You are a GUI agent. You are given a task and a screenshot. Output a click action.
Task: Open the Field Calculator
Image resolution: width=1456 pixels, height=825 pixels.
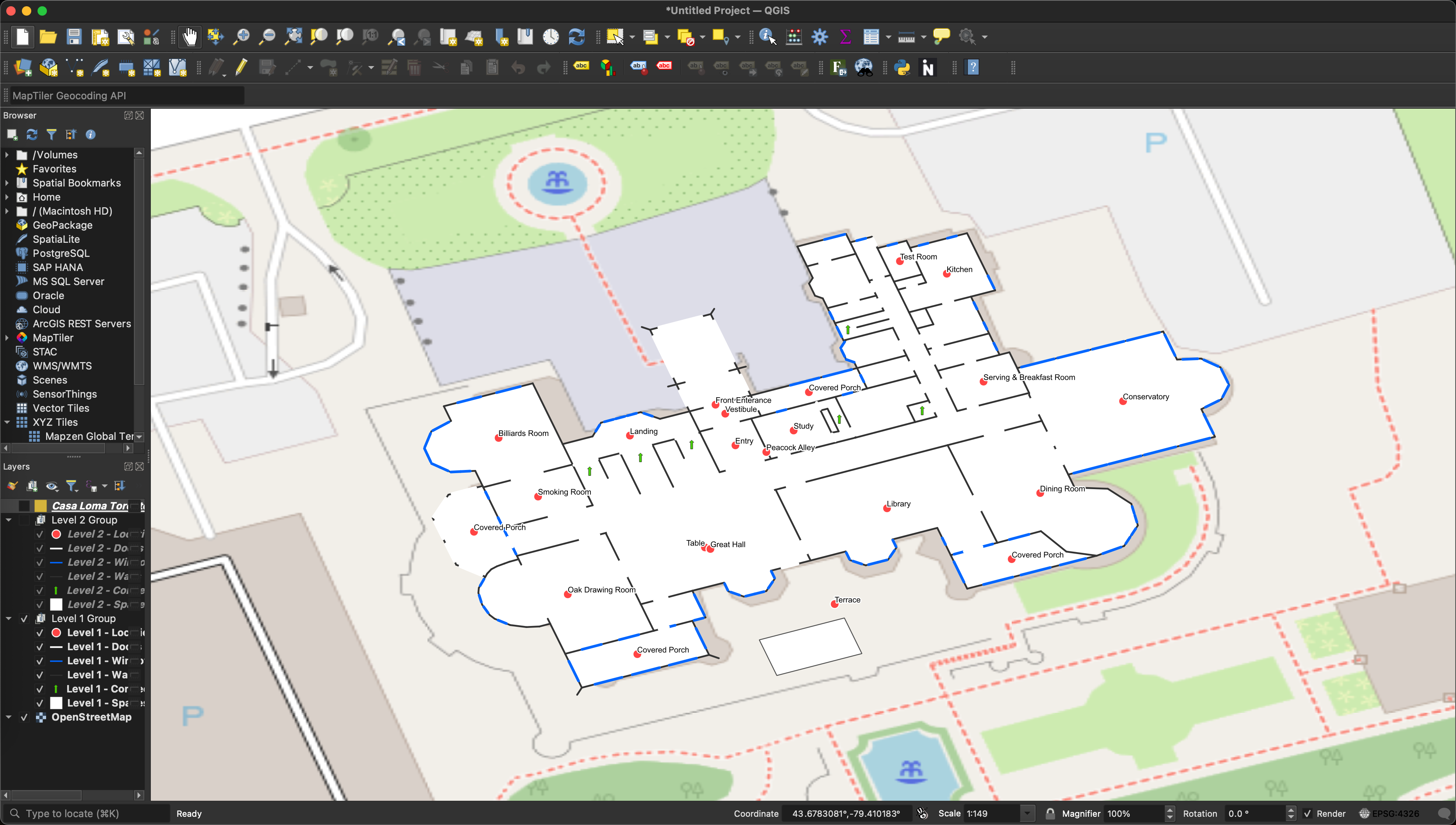click(x=793, y=36)
